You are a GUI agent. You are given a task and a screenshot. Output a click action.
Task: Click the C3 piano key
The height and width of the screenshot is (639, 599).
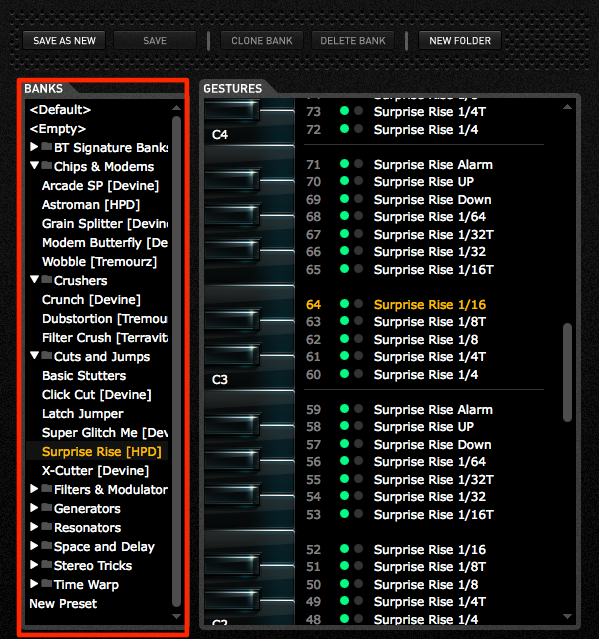pyautogui.click(x=249, y=379)
